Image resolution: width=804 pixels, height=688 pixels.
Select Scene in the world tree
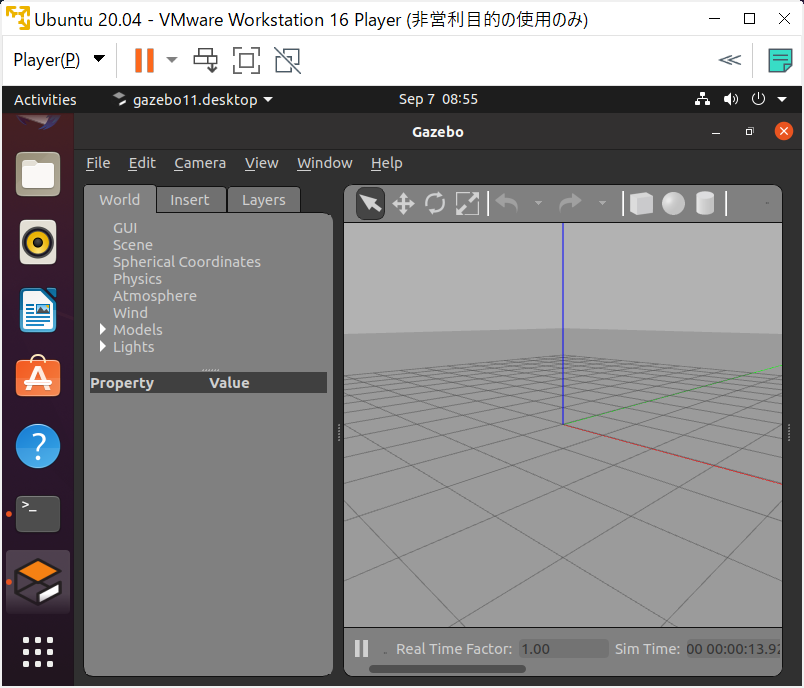pos(133,245)
